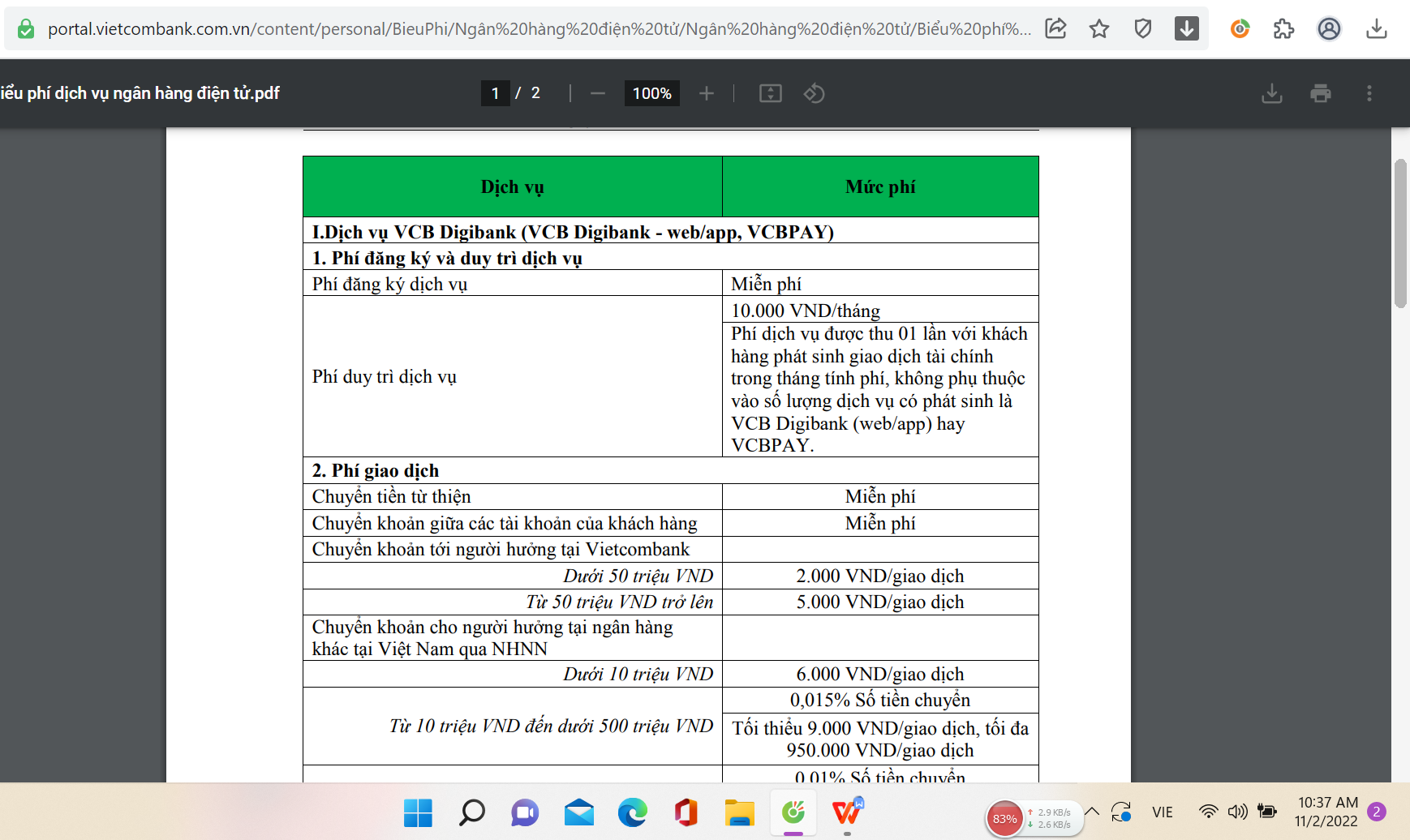The image size is (1410, 840).
Task: Click 'Dưới 50 triệu VND' cell
Action: (x=513, y=576)
